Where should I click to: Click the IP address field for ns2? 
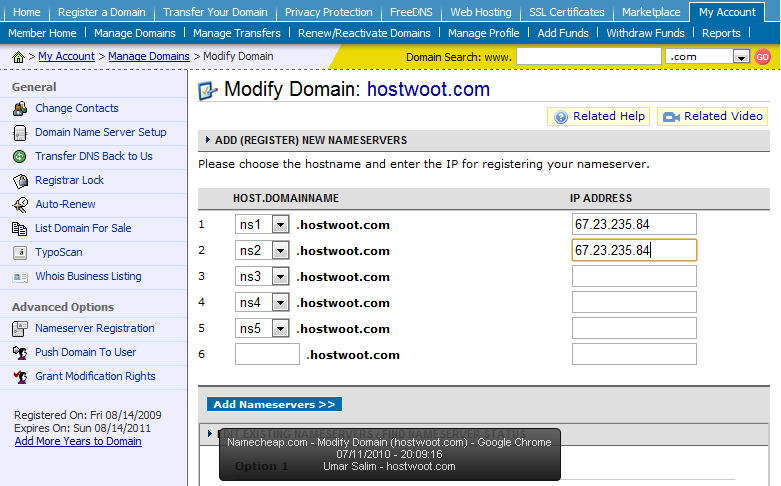pyautogui.click(x=634, y=250)
